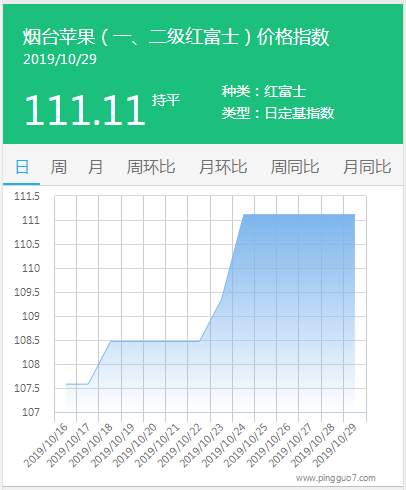Open the 月同比 tab
The height and width of the screenshot is (490, 406).
367,167
